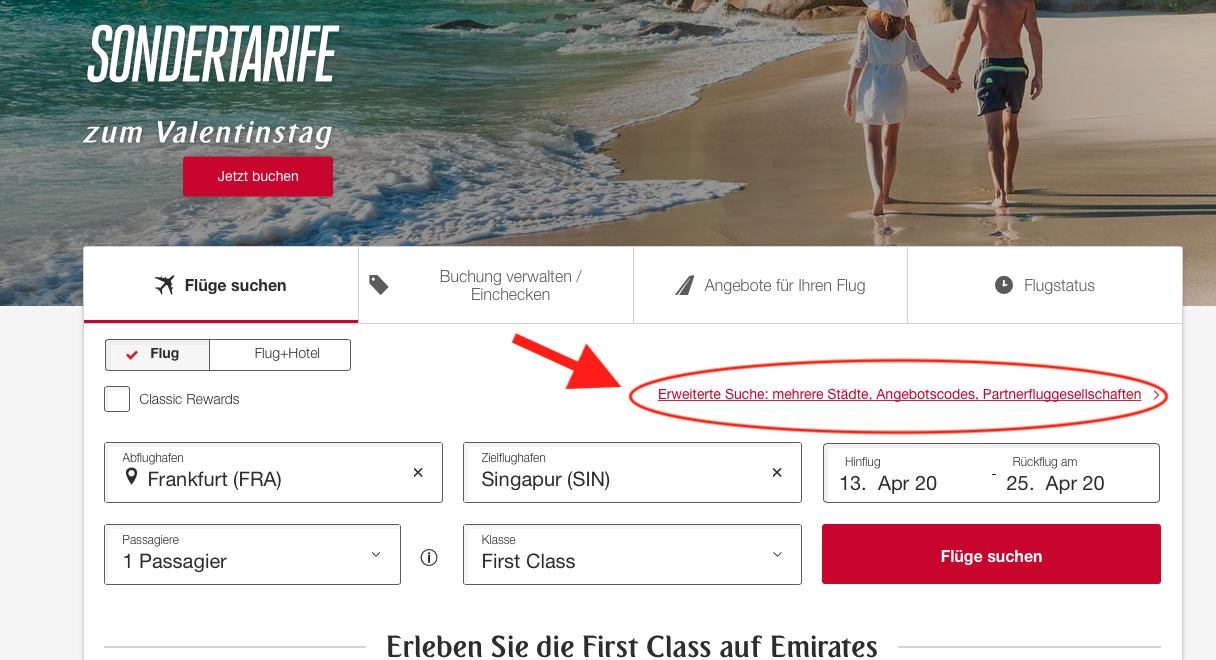1216x660 pixels.
Task: Click the info icon next to Passagiere
Action: click(429, 558)
